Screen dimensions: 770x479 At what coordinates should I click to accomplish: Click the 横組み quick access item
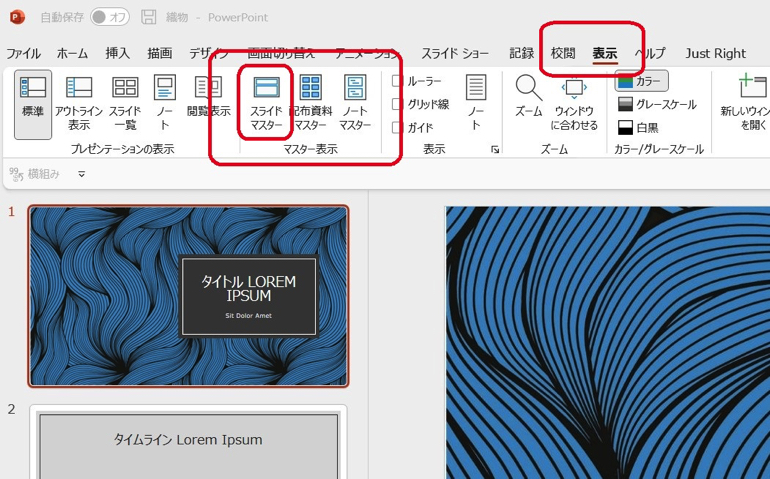point(34,173)
